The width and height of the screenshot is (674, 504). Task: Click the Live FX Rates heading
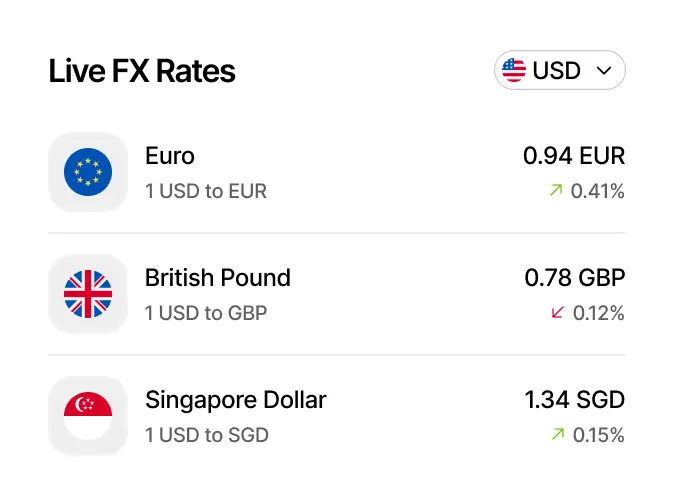pyautogui.click(x=142, y=71)
